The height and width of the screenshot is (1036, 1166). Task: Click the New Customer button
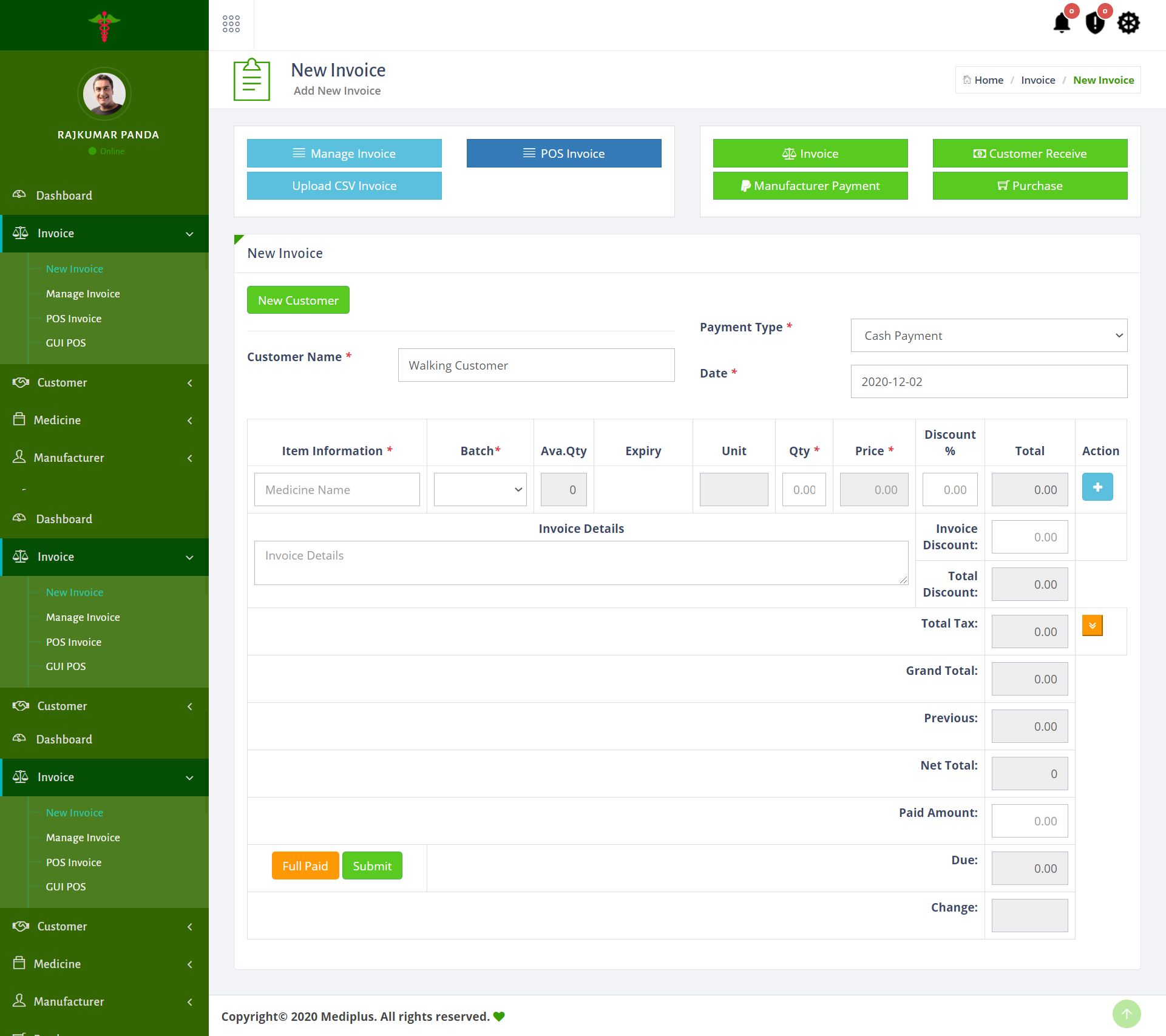point(298,300)
